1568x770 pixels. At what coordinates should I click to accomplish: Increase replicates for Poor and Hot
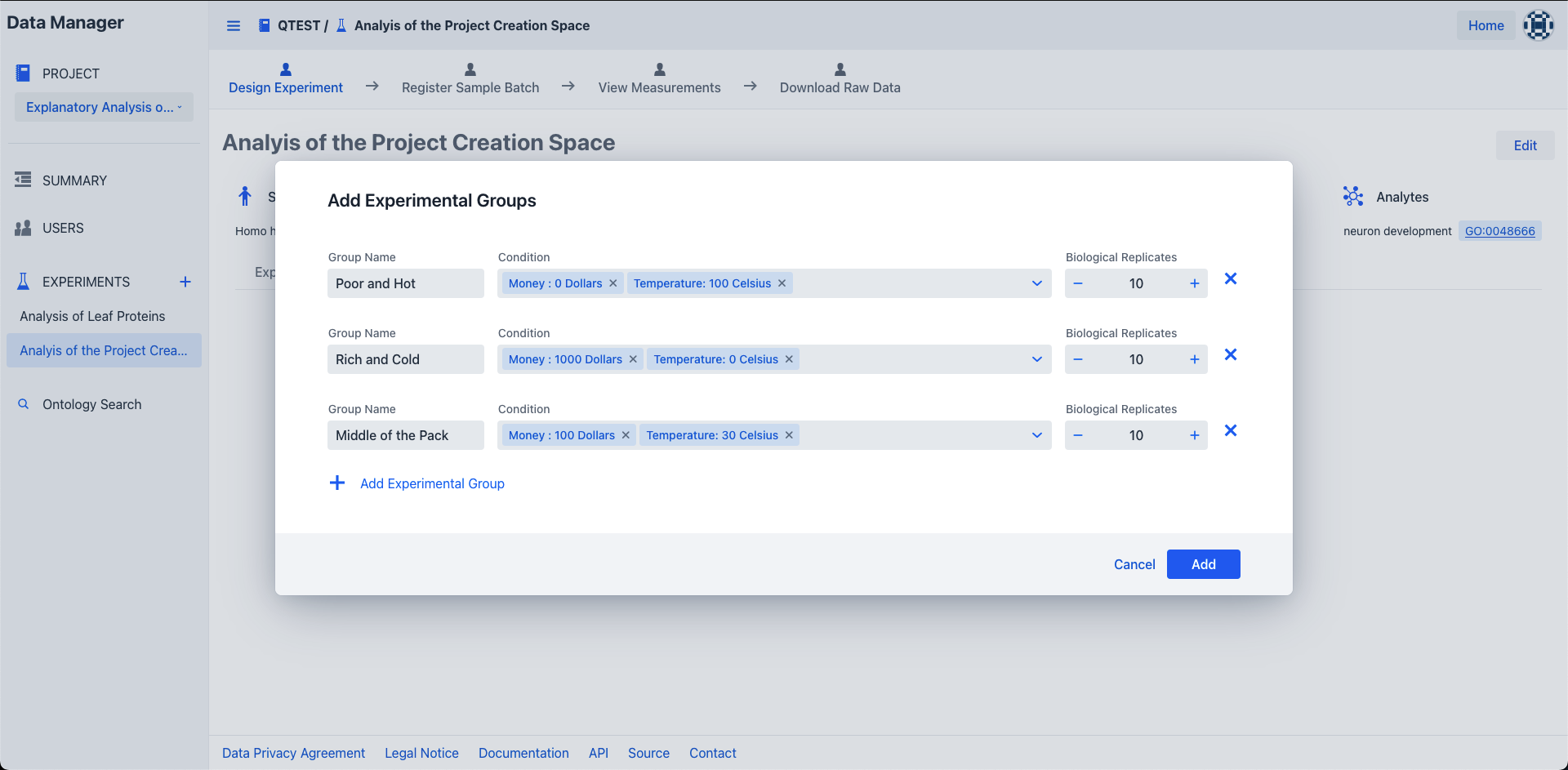(x=1195, y=283)
